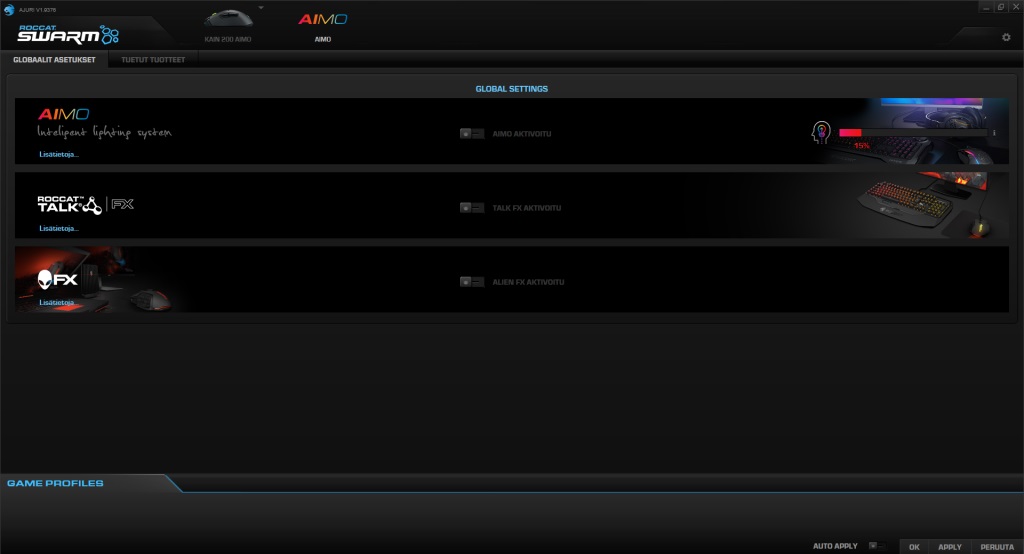The height and width of the screenshot is (554, 1024).
Task: Close the Swarm window
Action: 1016,7
